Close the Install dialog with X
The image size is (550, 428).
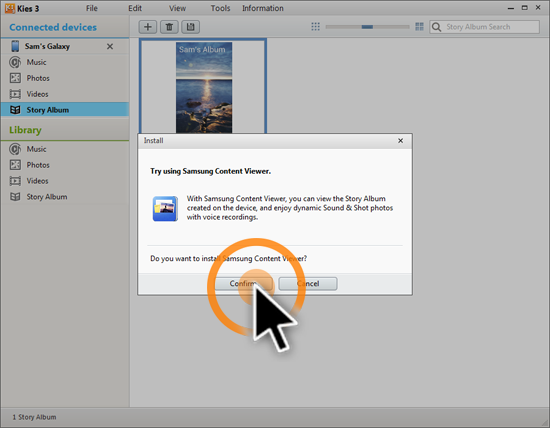[400, 141]
